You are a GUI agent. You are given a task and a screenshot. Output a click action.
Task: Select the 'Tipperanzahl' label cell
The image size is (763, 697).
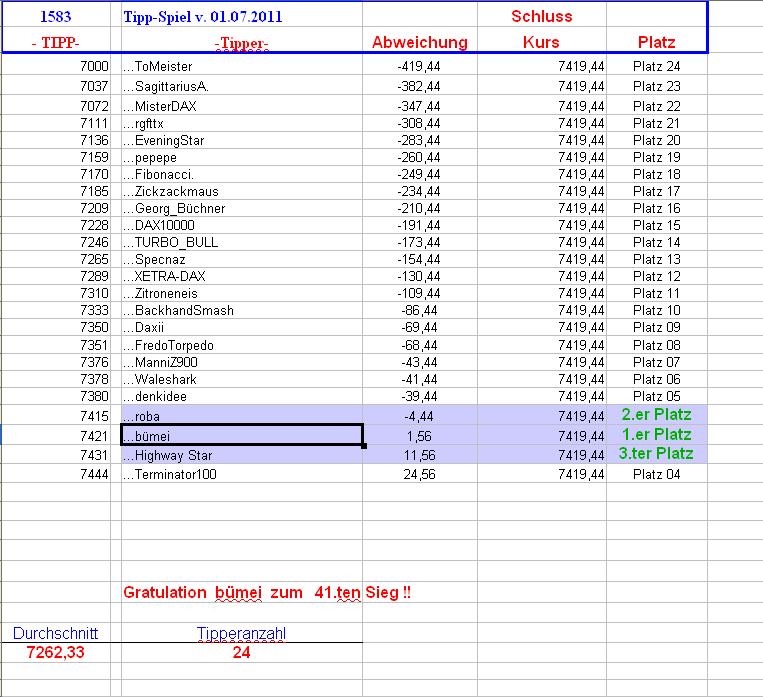(x=241, y=634)
